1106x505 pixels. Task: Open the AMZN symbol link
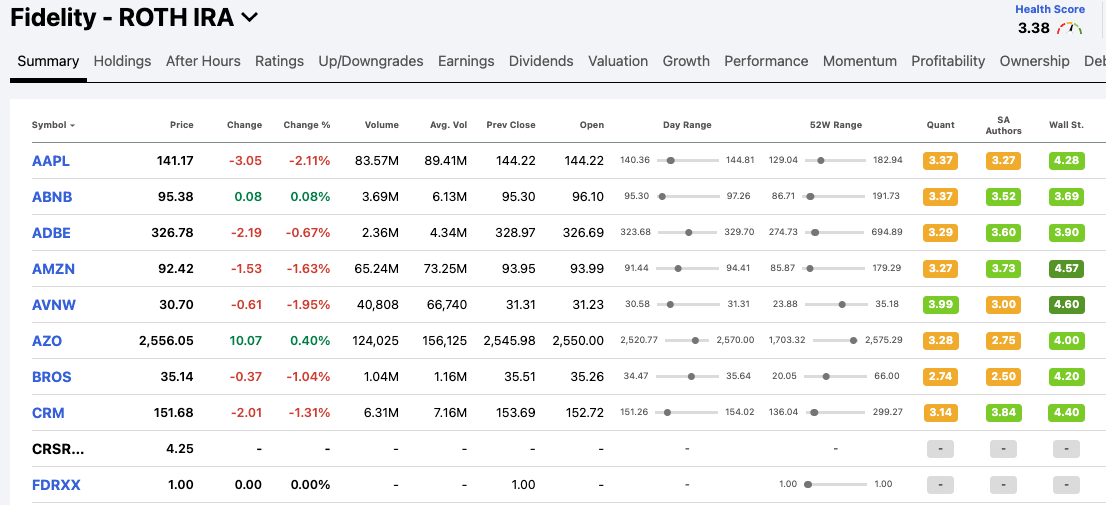(54, 269)
